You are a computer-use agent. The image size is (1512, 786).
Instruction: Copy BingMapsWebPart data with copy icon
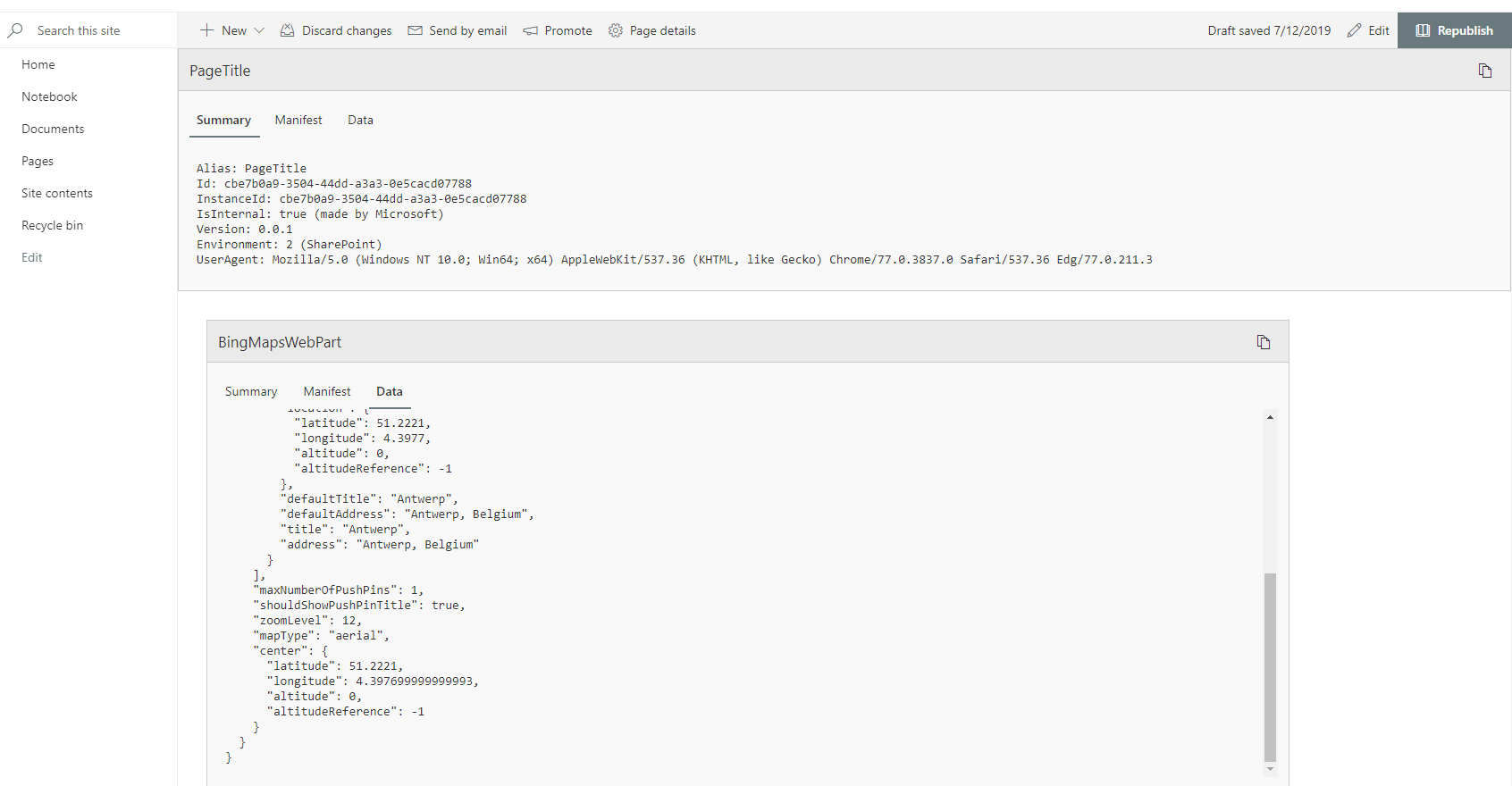click(x=1263, y=342)
